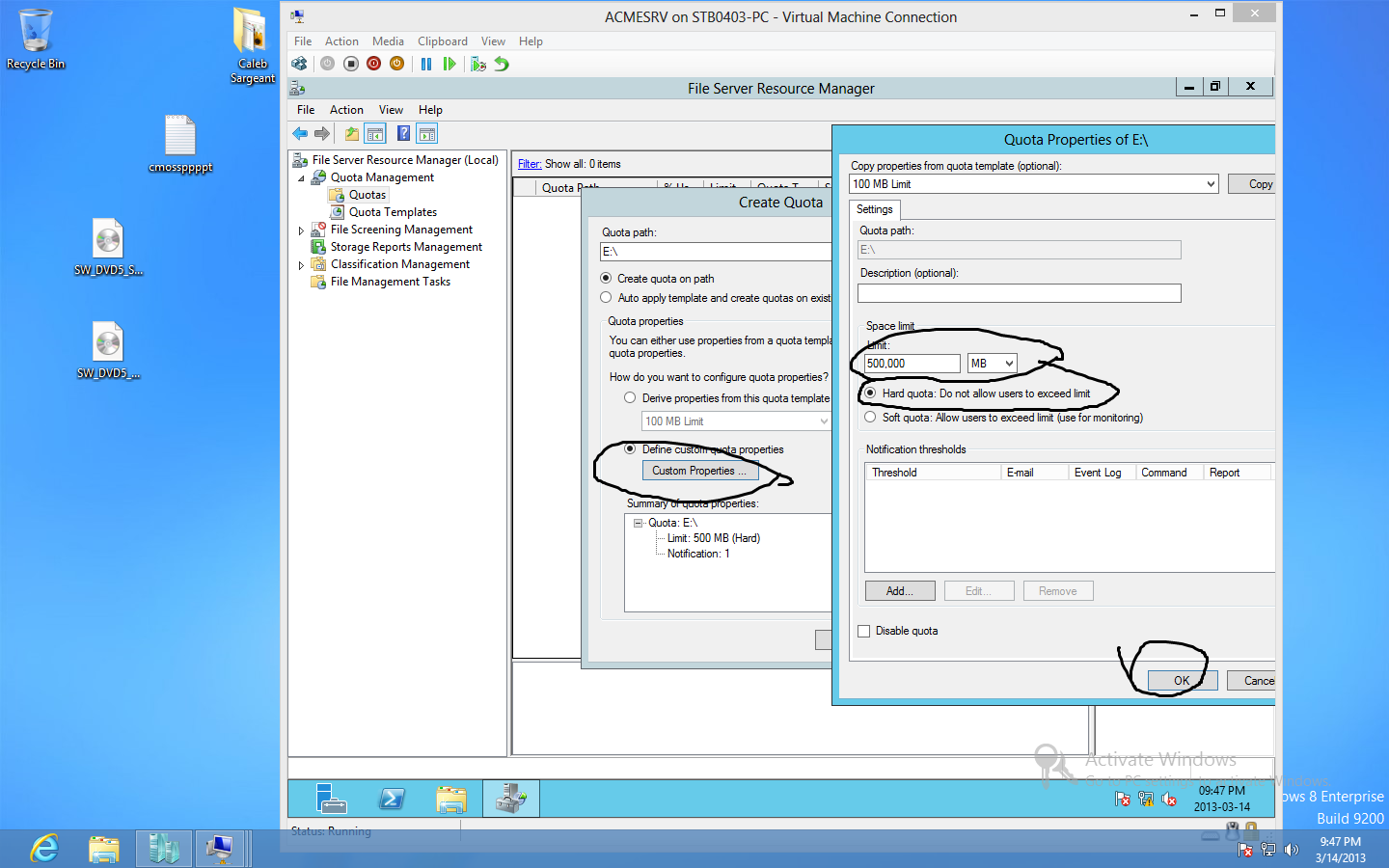Screen dimensions: 1389x868
Task: Pause the virtual machine
Action: 426,64
